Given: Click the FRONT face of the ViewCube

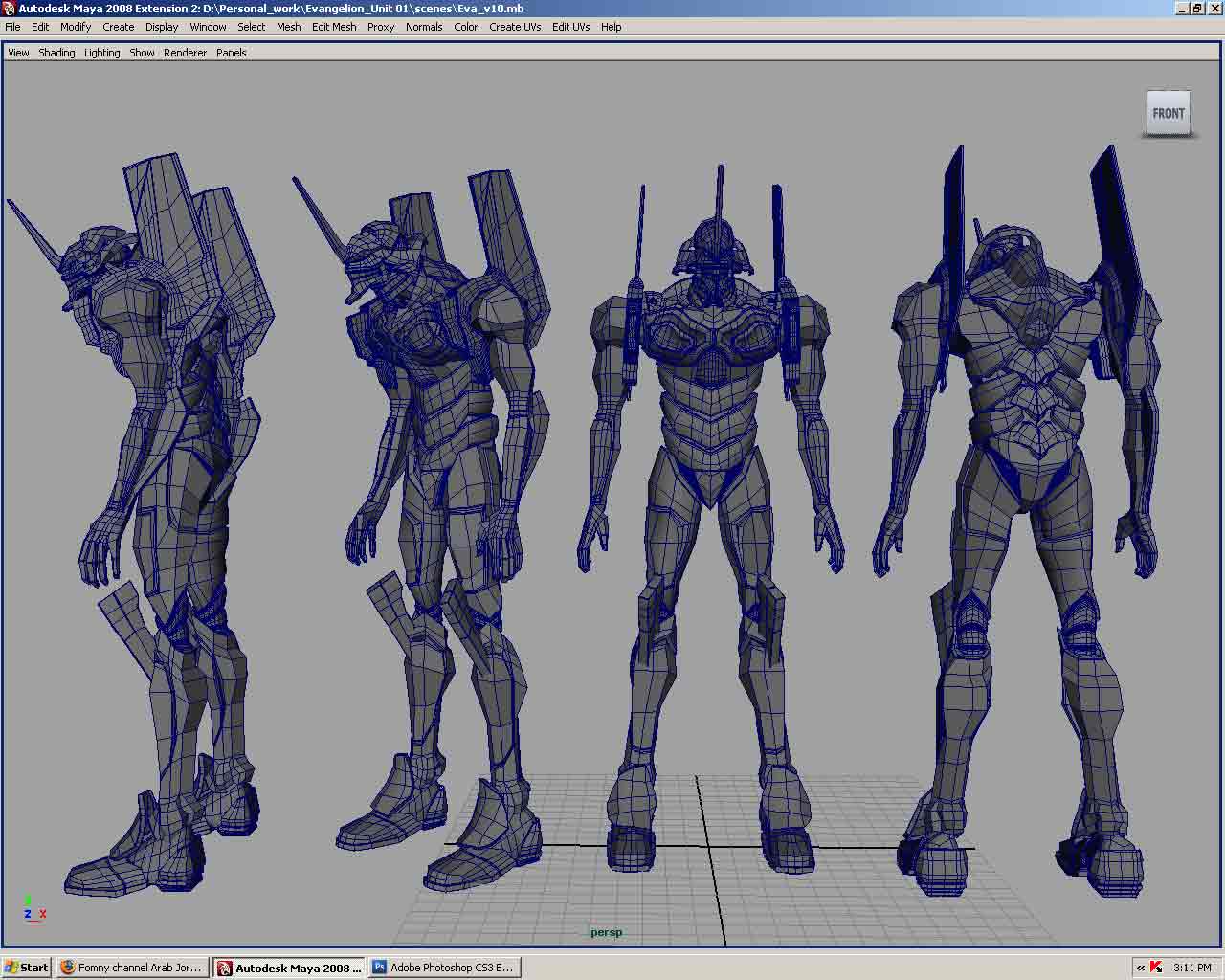Looking at the screenshot, I should 1168,112.
